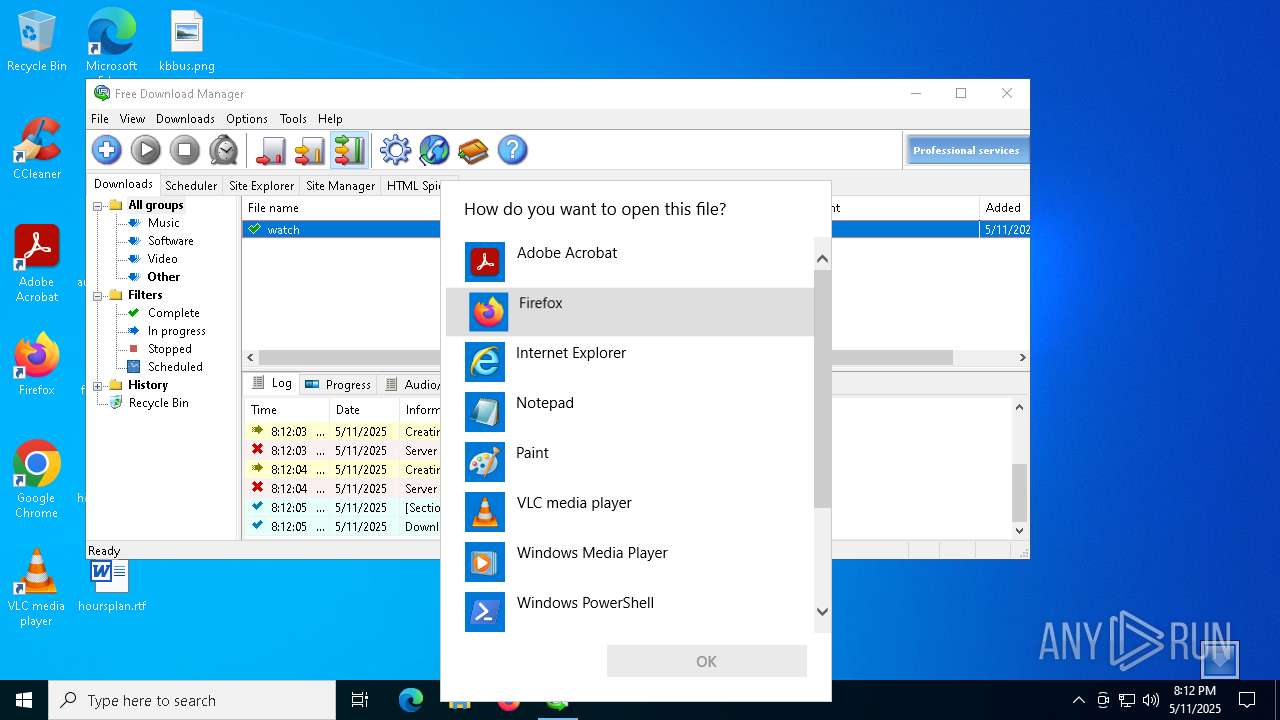Switch to the Site Explorer tab
1280x720 pixels.
tap(261, 185)
